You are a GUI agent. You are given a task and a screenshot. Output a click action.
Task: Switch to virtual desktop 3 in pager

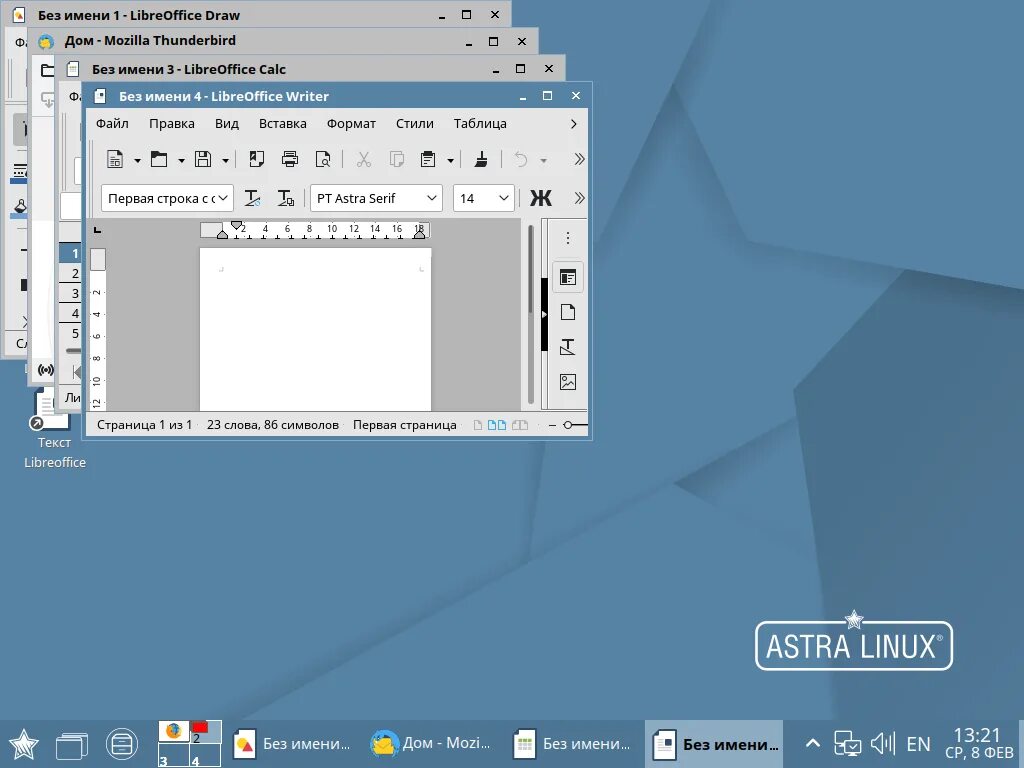[x=174, y=755]
